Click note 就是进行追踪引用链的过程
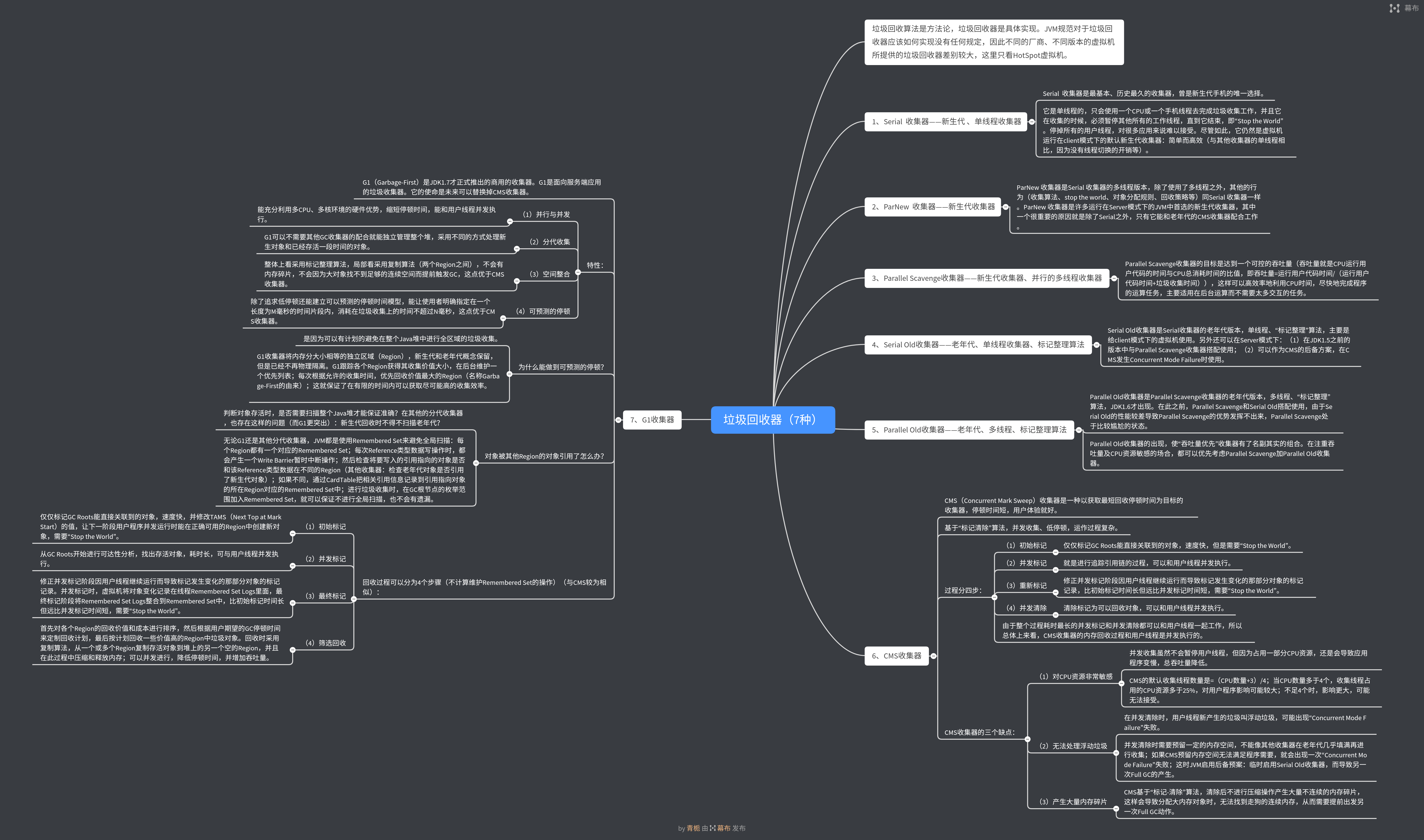Image resolution: width=1424 pixels, height=840 pixels. click(1148, 563)
